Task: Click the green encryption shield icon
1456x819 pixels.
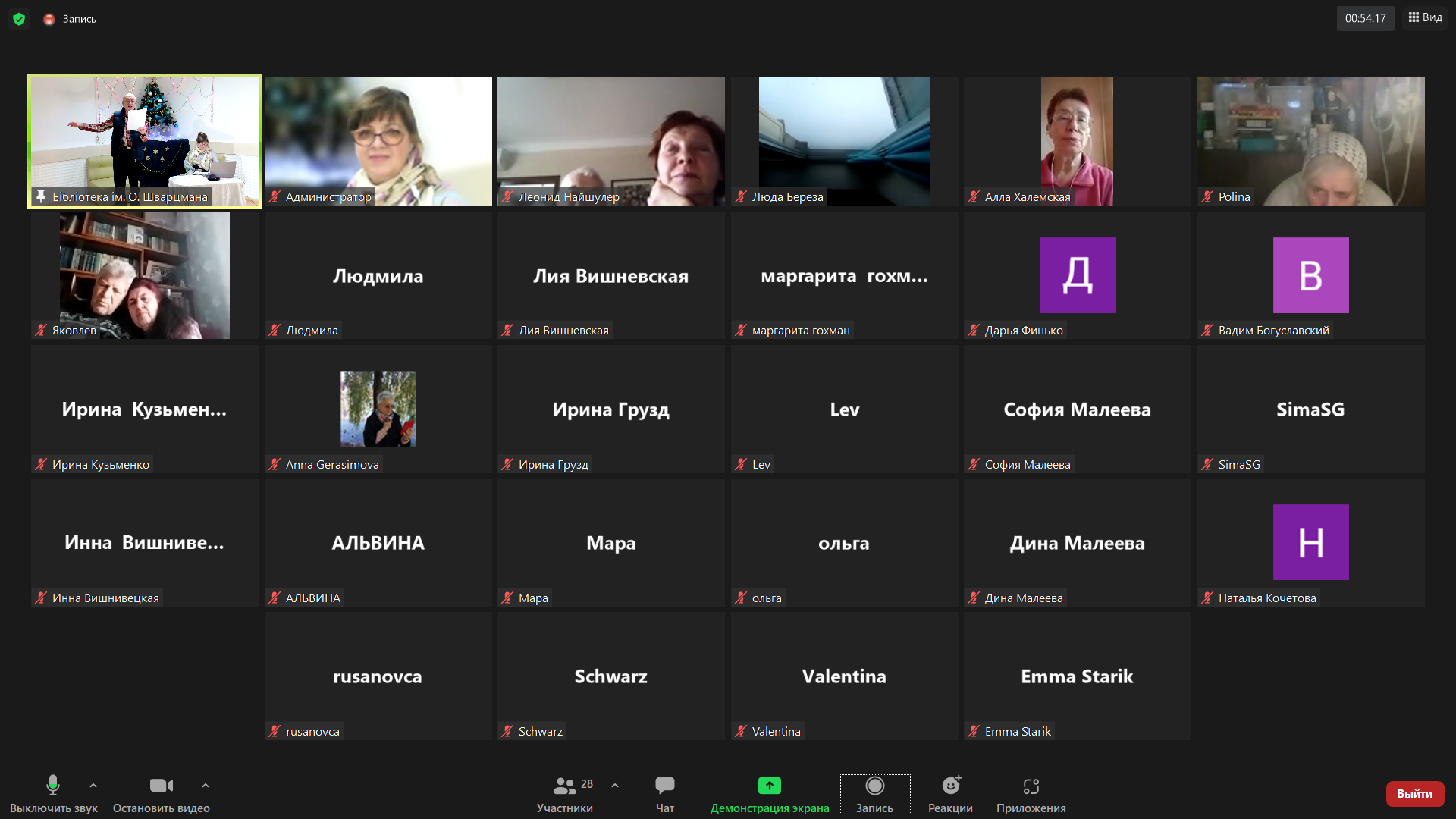Action: (x=19, y=19)
